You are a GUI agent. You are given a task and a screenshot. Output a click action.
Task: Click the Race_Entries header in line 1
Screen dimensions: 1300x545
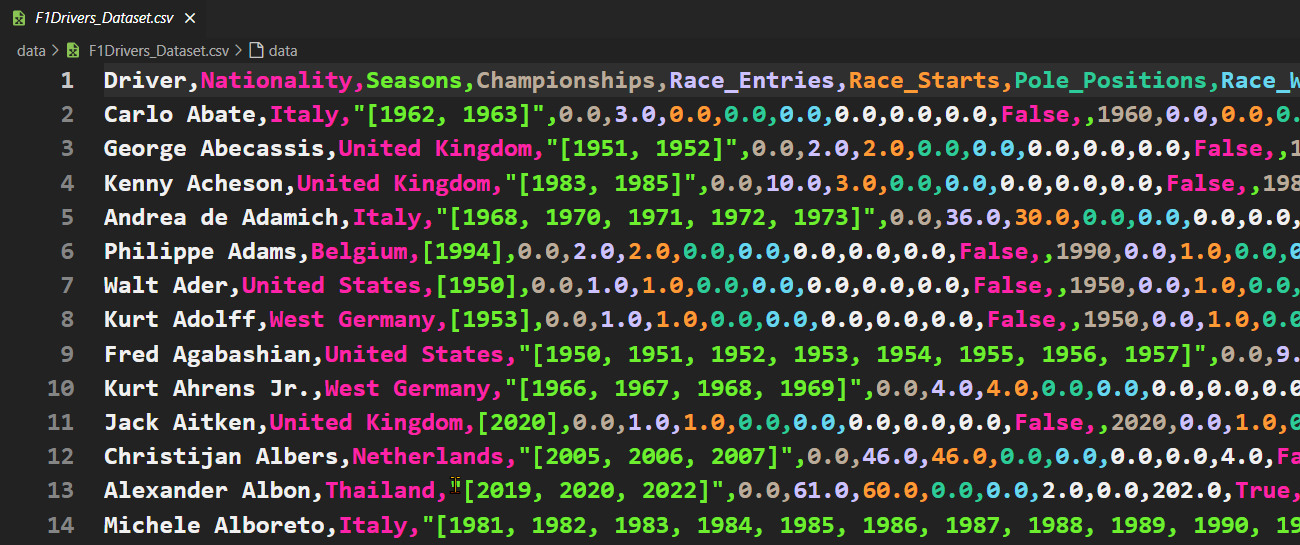point(752,81)
